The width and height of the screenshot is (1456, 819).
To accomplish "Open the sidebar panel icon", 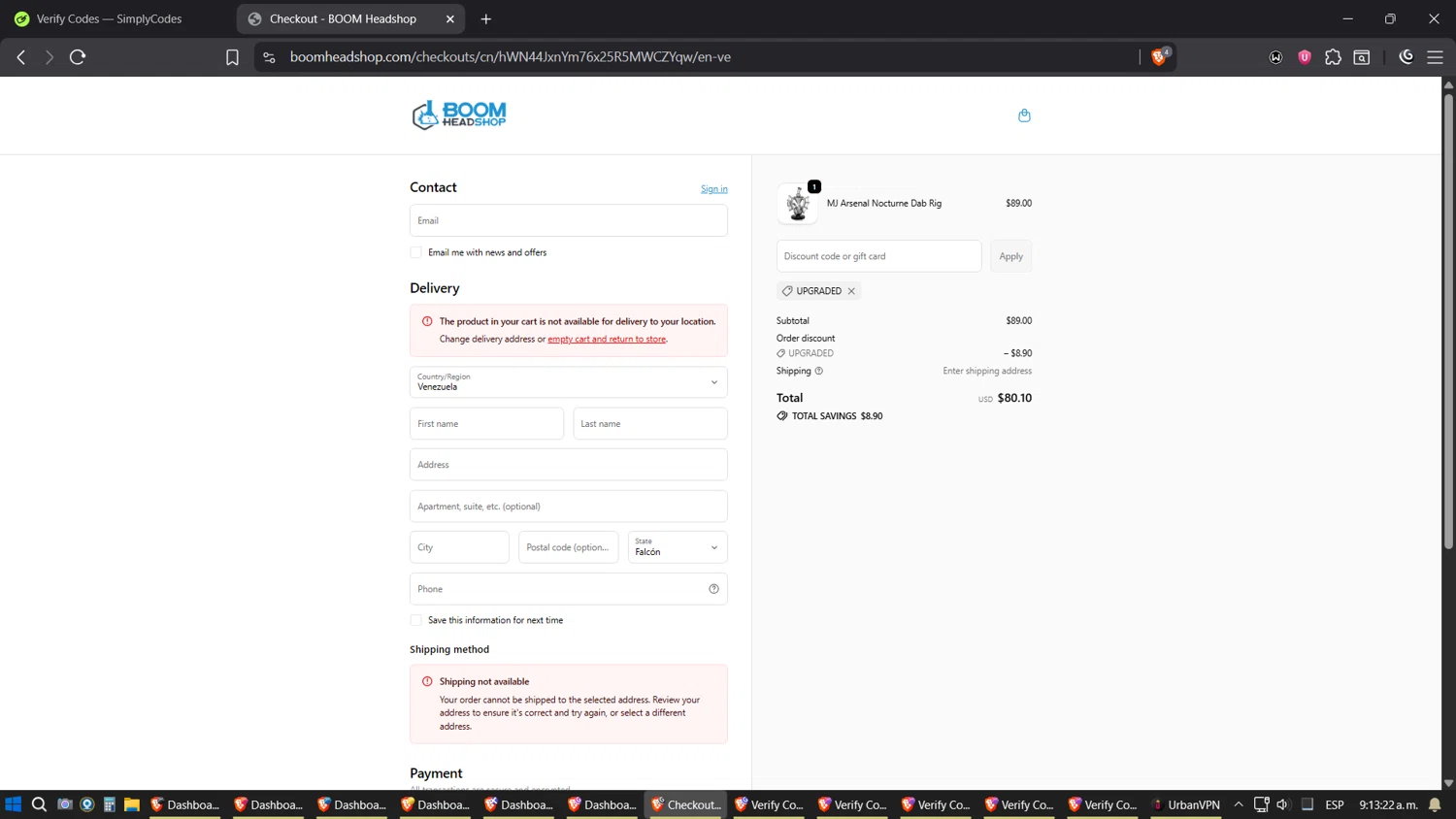I will (x=1362, y=57).
